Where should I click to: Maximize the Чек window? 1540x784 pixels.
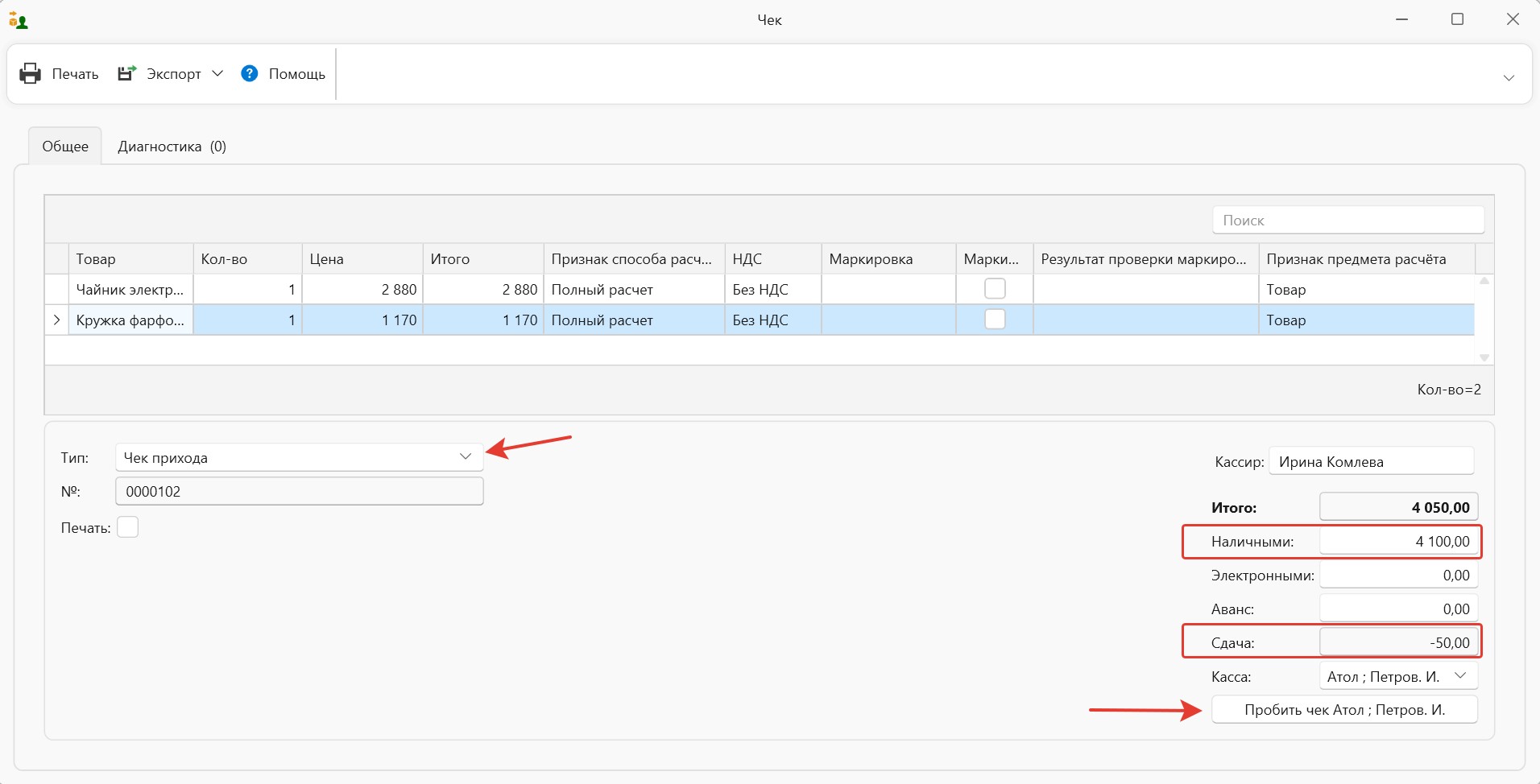coord(1457,19)
